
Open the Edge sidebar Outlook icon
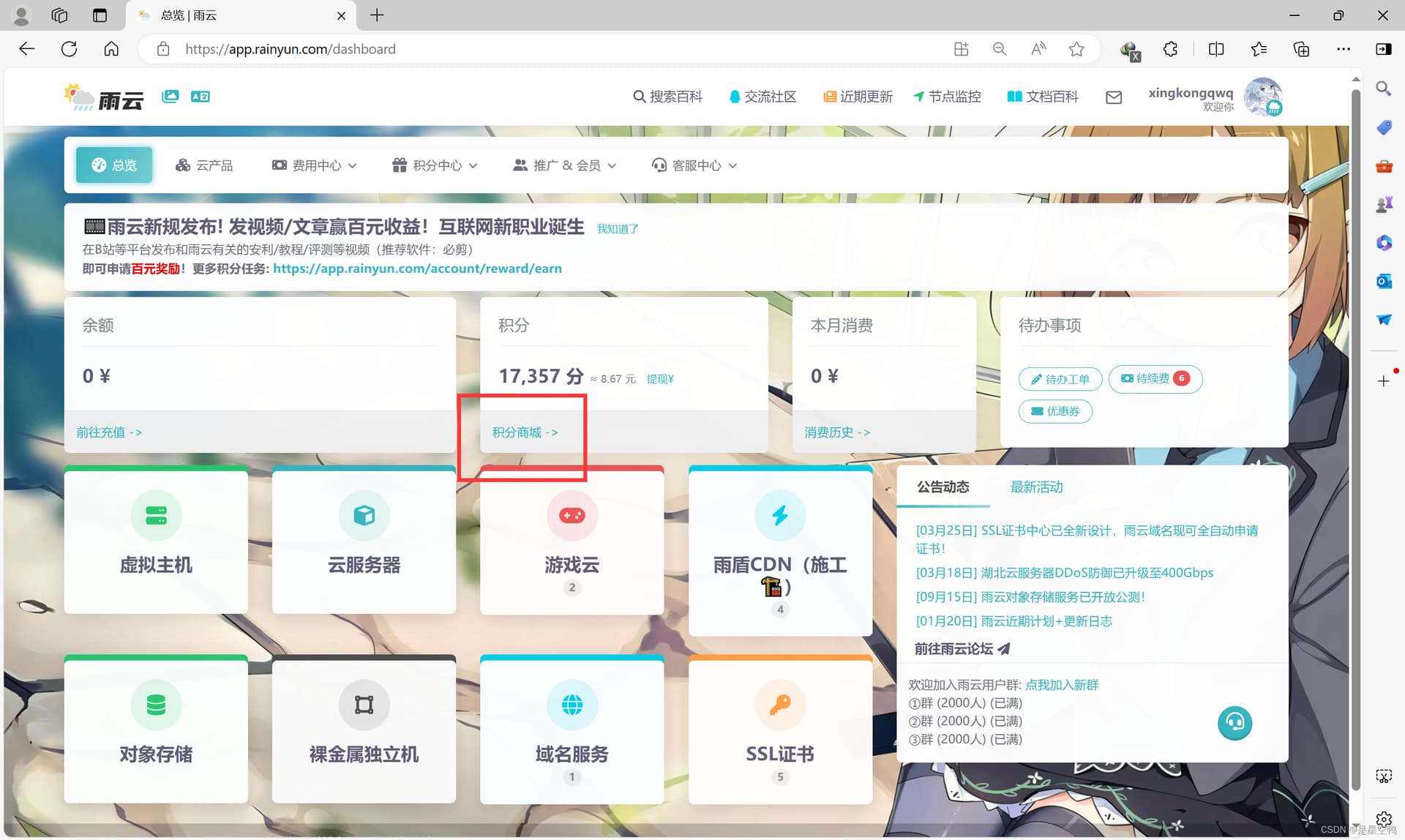1383,281
